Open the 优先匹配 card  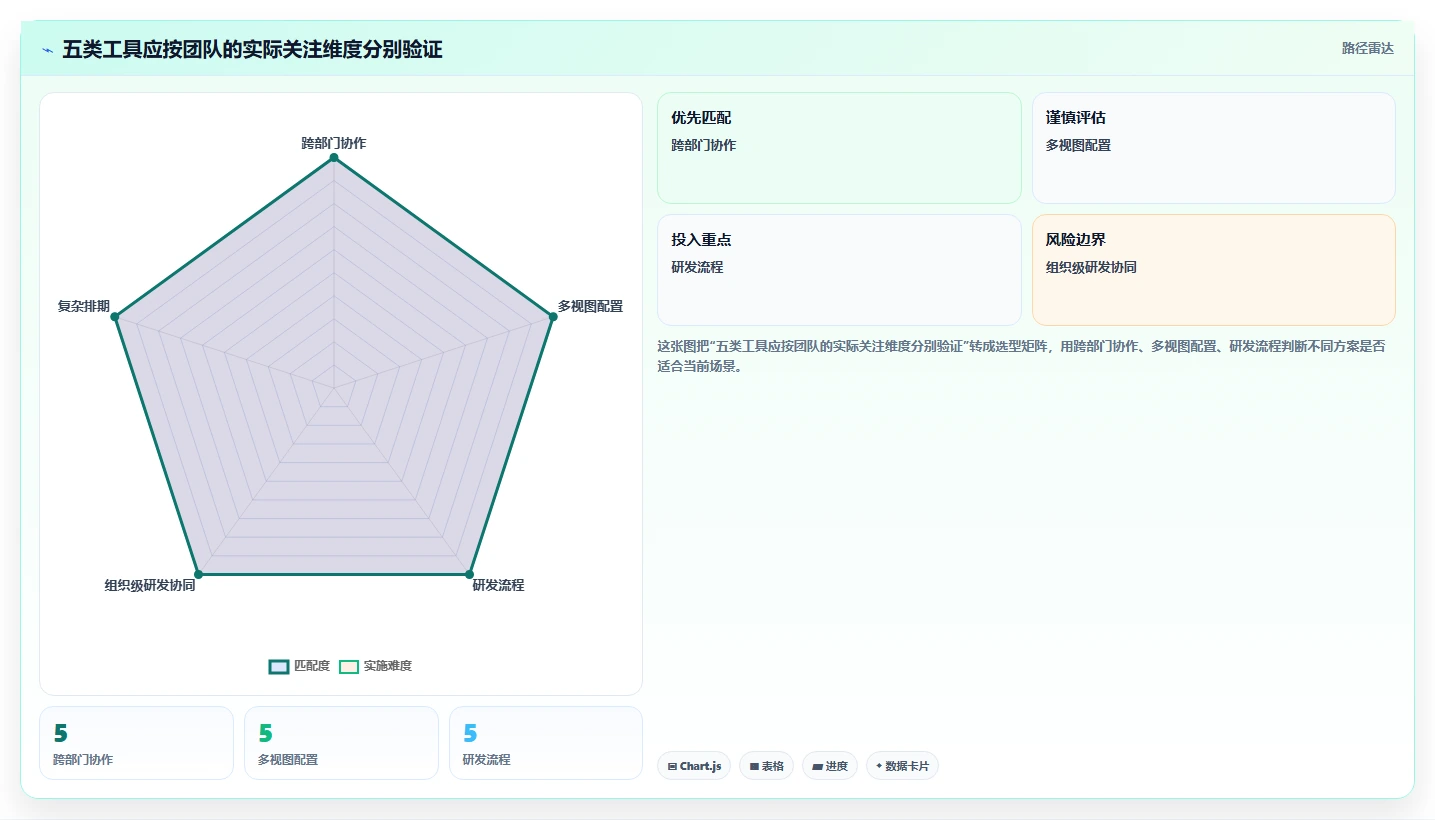pyautogui.click(x=839, y=148)
